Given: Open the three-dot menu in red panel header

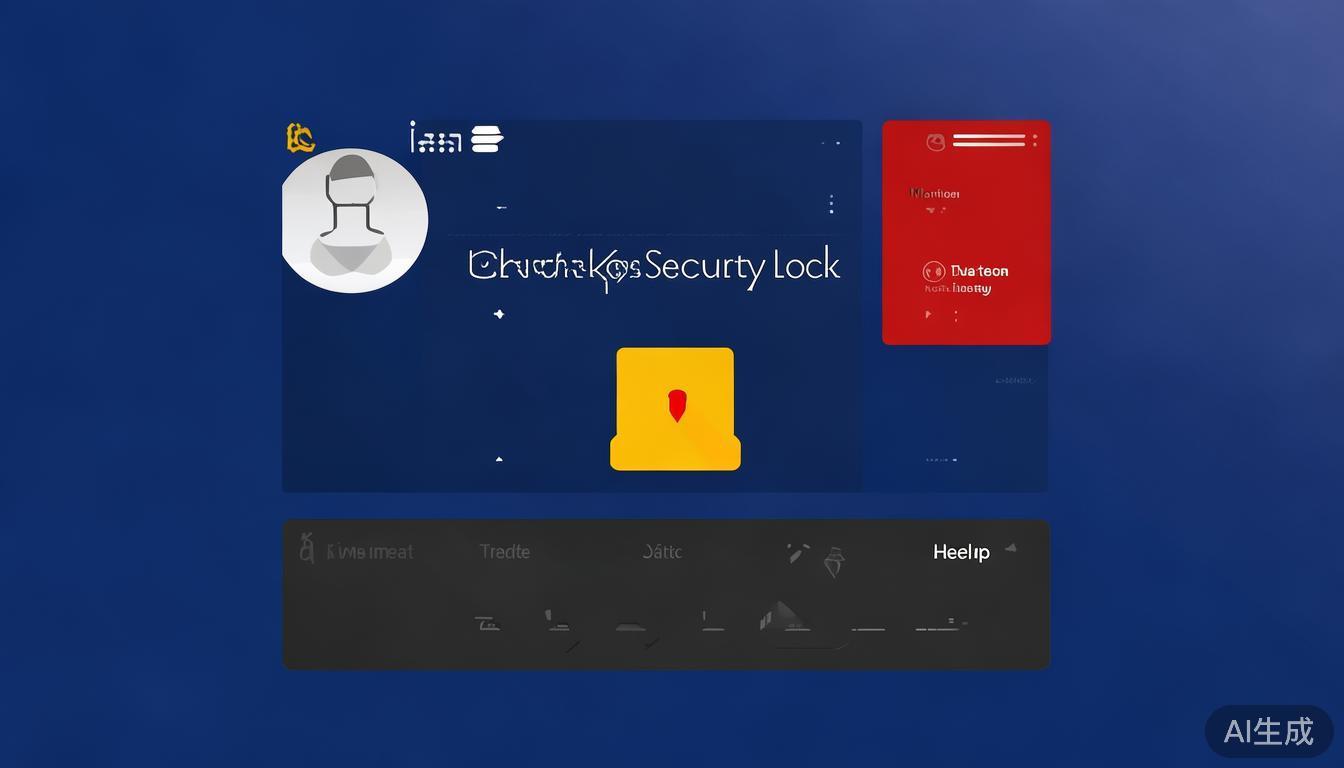Looking at the screenshot, I should 1035,141.
